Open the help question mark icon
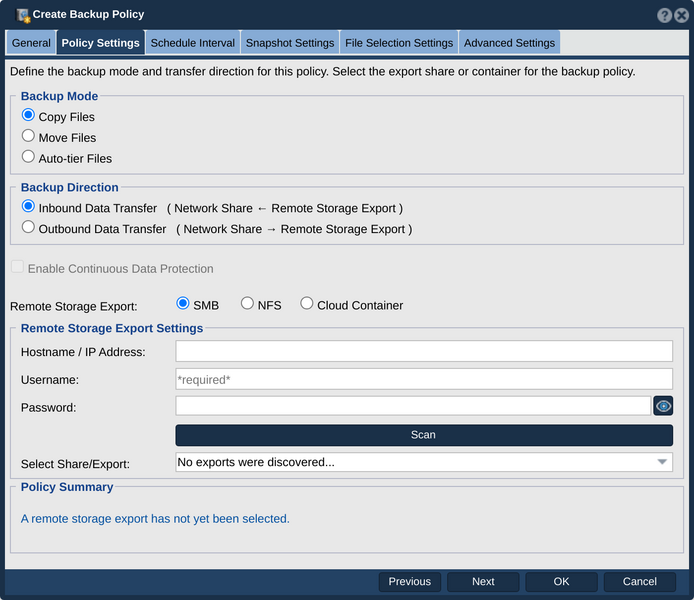The image size is (694, 600). coord(664,15)
